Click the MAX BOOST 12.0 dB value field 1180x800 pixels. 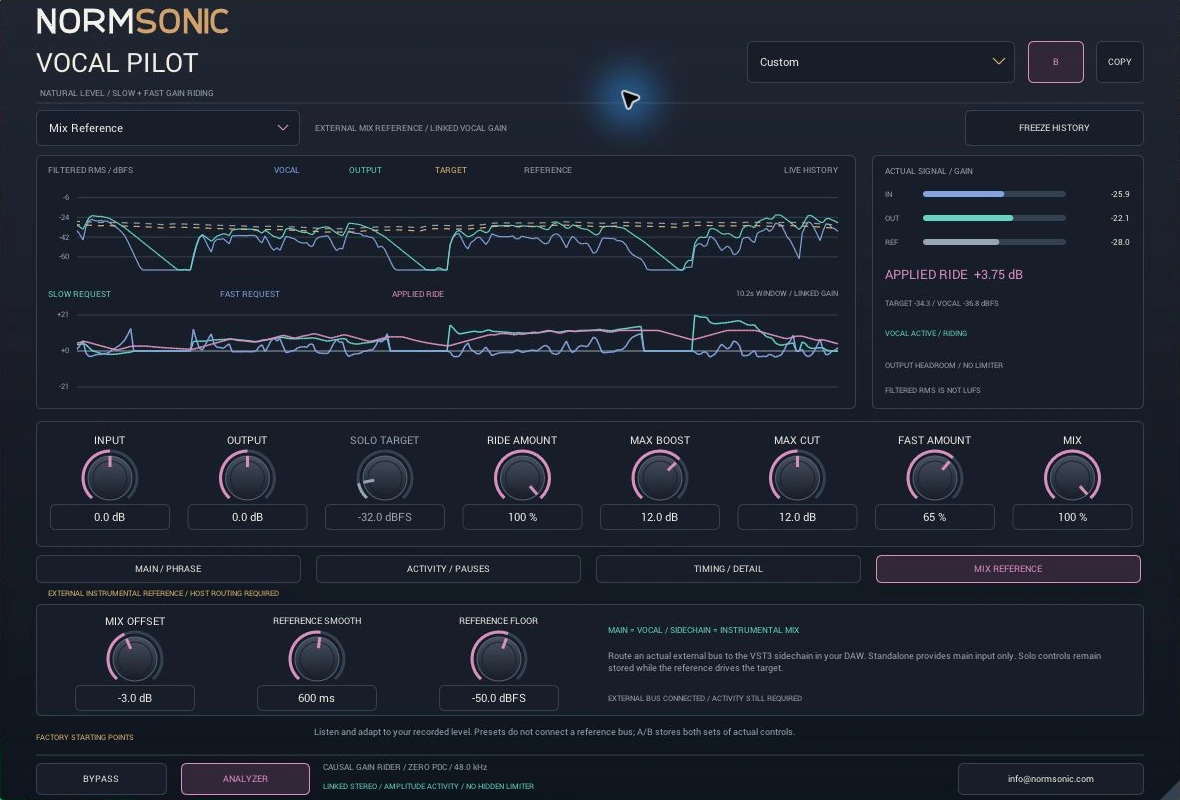659,517
